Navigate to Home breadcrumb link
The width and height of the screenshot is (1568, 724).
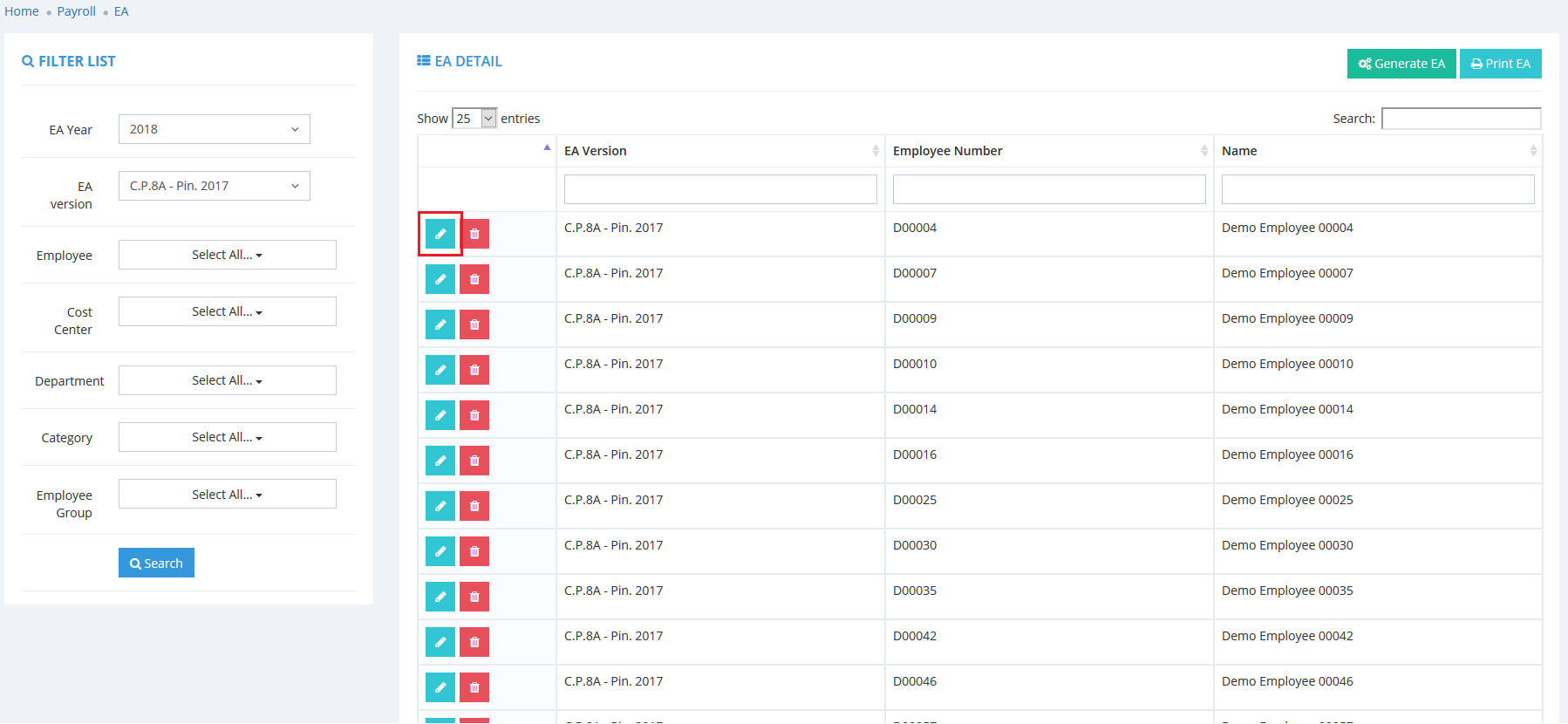coord(22,11)
